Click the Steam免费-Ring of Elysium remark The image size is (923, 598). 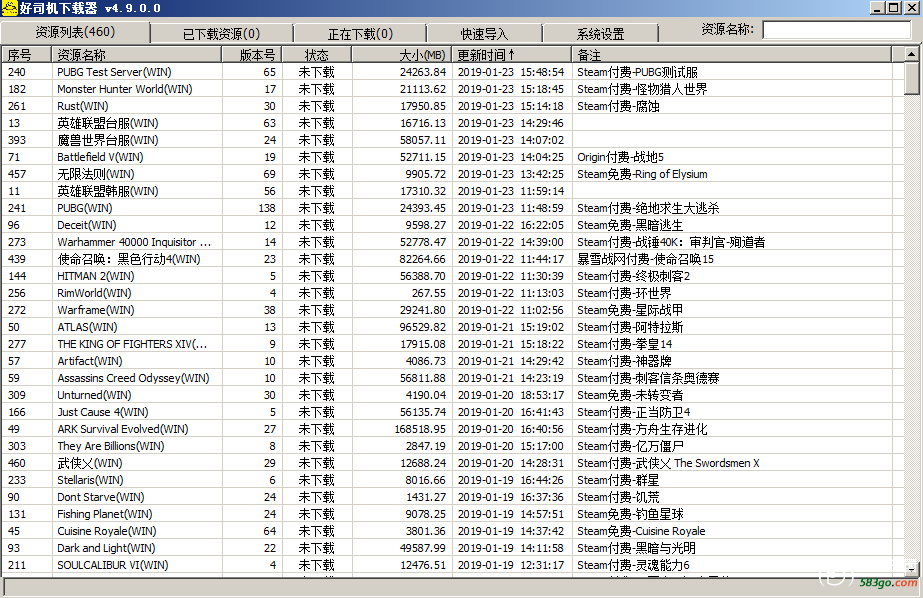point(642,174)
